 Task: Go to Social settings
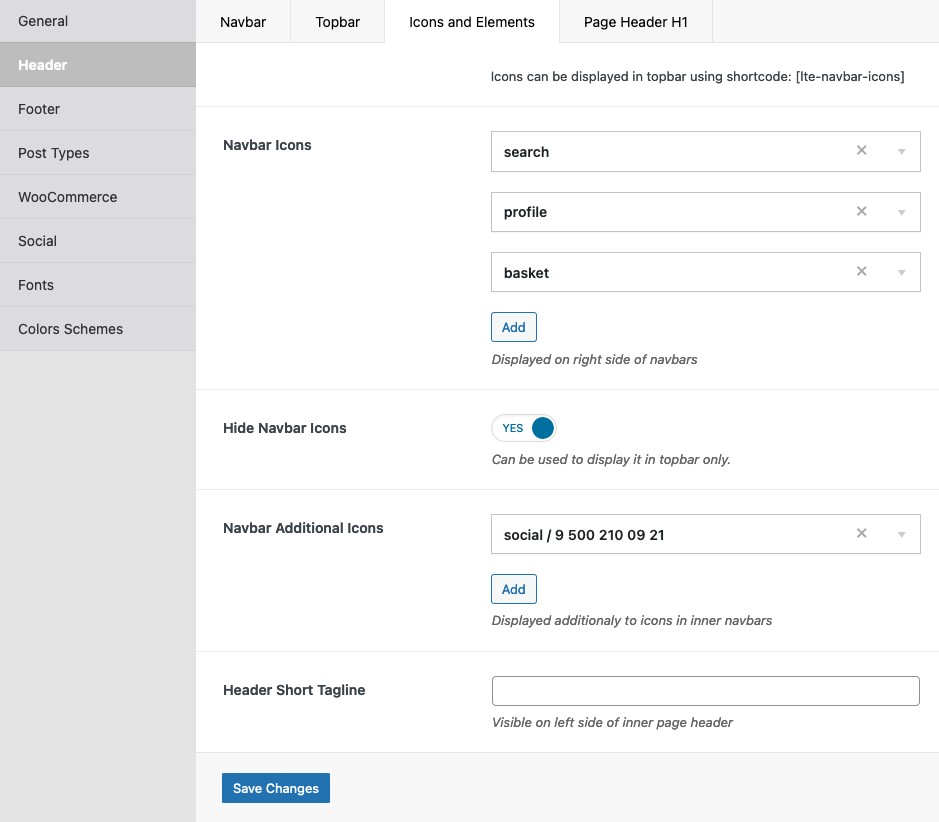pyautogui.click(x=98, y=241)
